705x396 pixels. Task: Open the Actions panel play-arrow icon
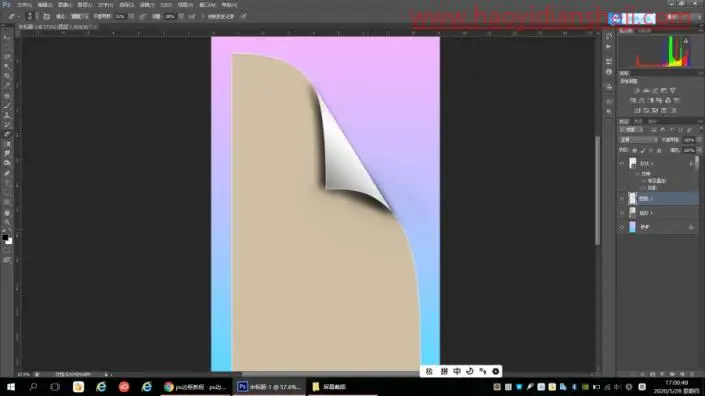[x=609, y=46]
